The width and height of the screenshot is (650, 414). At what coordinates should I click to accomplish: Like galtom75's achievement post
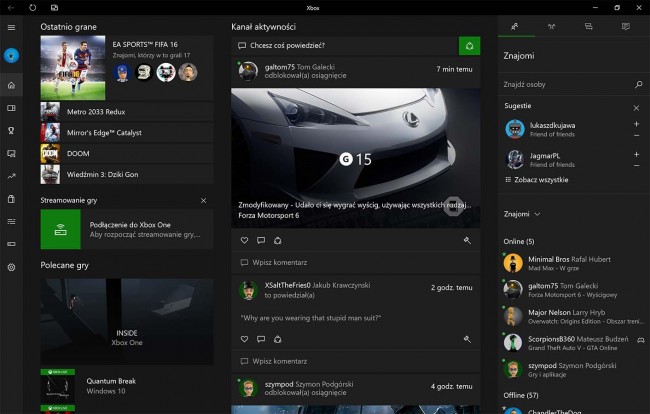pyautogui.click(x=244, y=240)
